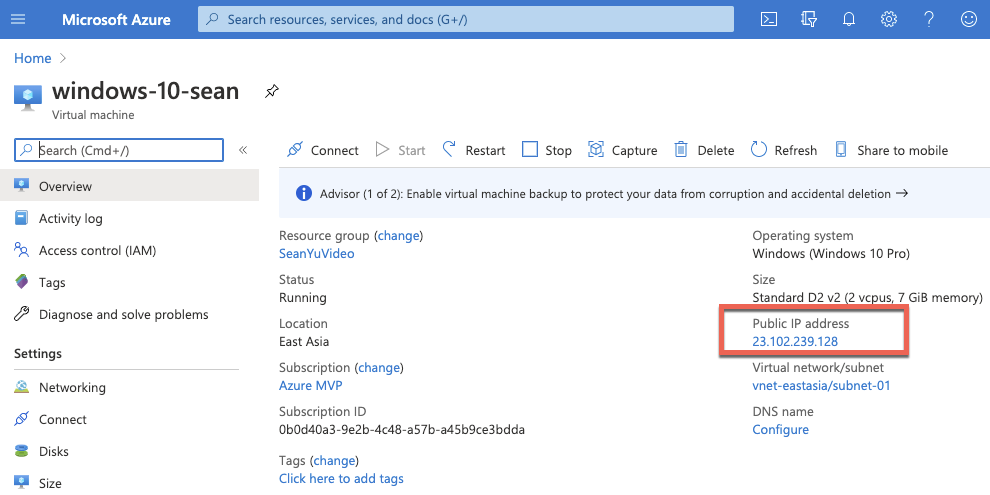Select Networking under Settings

[72, 387]
